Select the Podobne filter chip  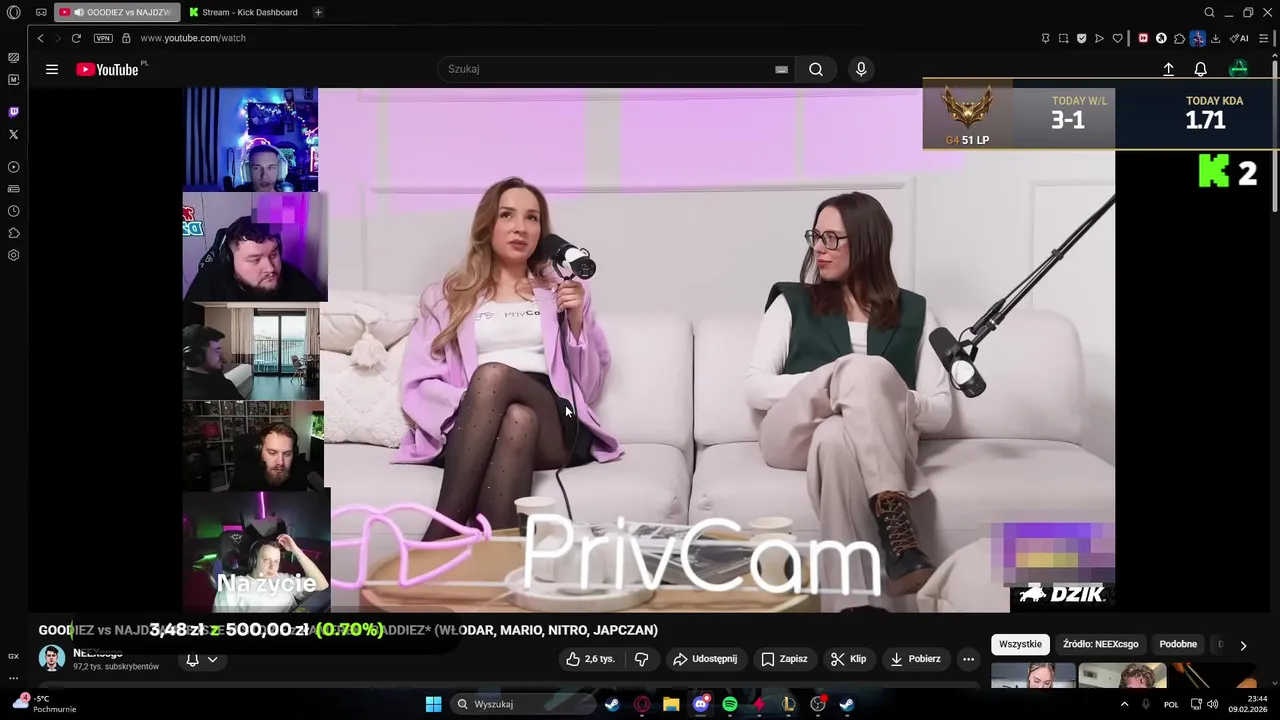click(1178, 644)
